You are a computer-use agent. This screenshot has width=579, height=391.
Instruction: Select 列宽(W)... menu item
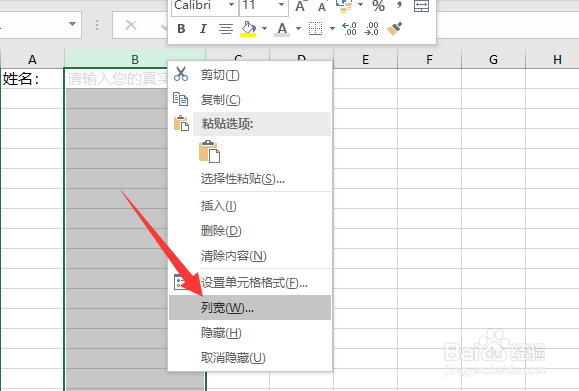tap(250, 307)
